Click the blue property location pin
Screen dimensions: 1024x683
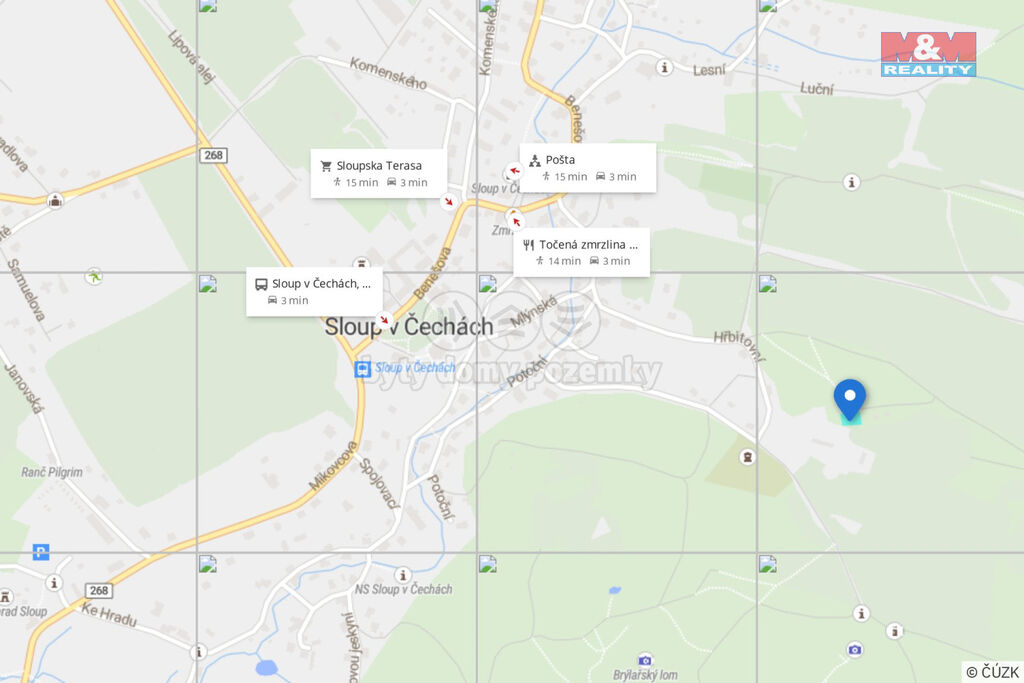coord(850,400)
